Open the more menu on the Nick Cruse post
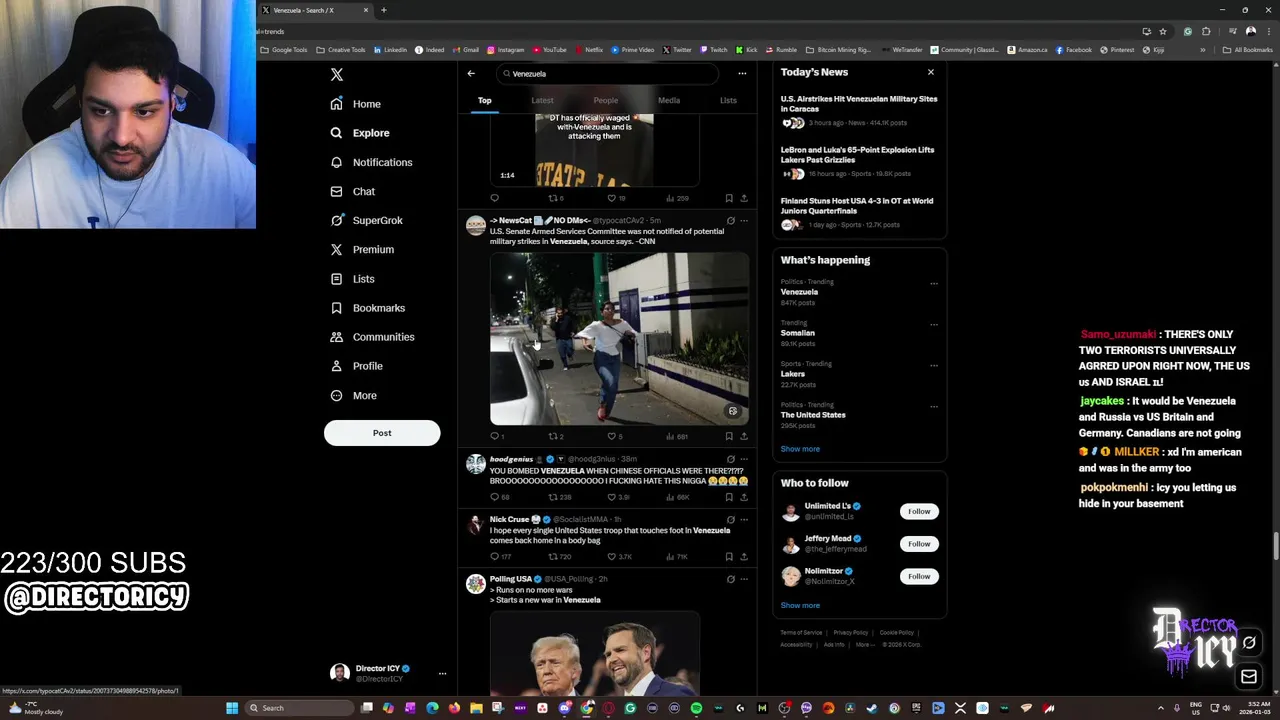1280x720 pixels. pyautogui.click(x=743, y=520)
